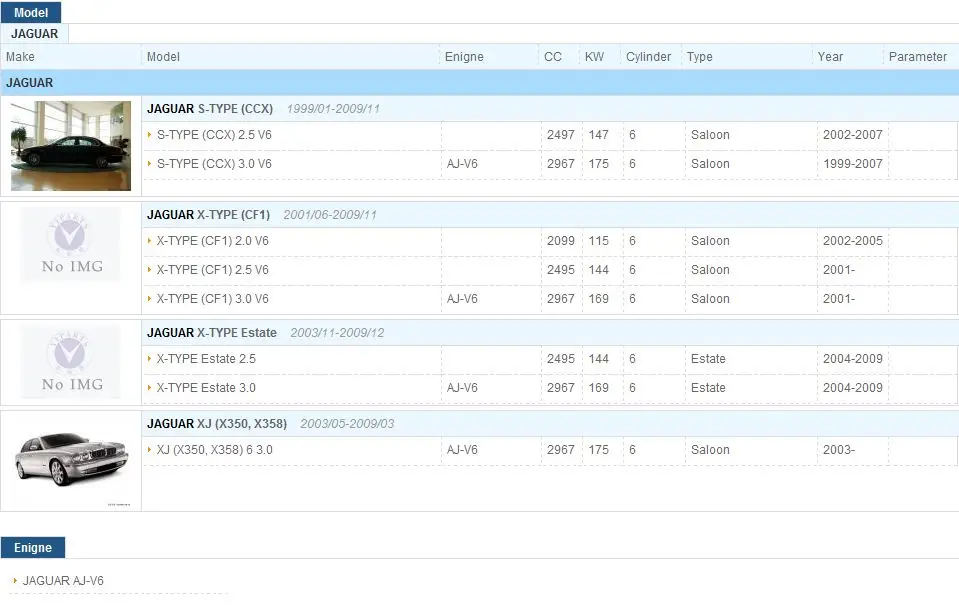Click the Saloon type cell in the XJ row
Image resolution: width=959 pixels, height=616 pixels.
tap(710, 450)
